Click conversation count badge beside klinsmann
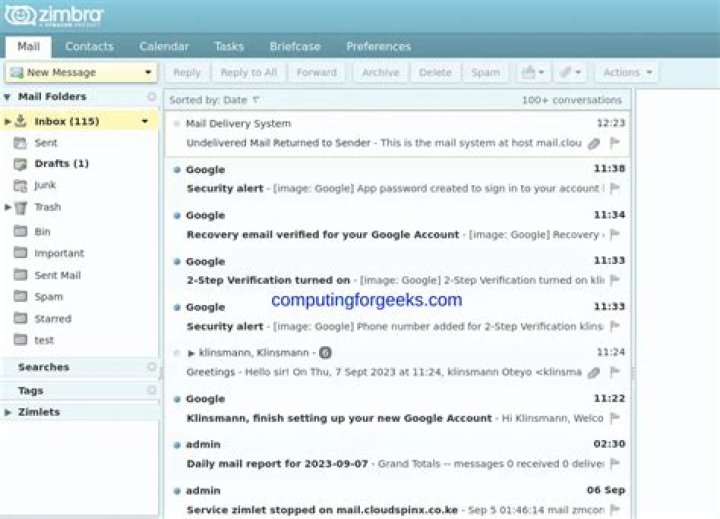This screenshot has width=720, height=519. point(325,353)
